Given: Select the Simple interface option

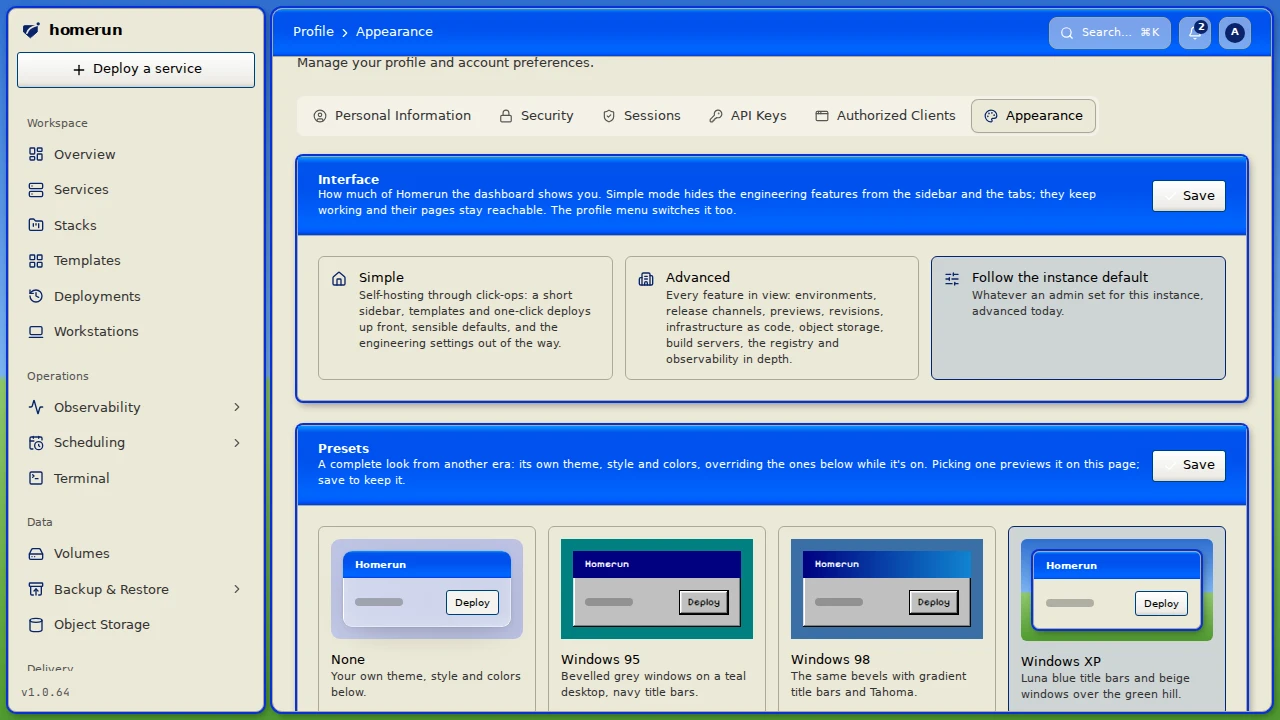Looking at the screenshot, I should [465, 318].
